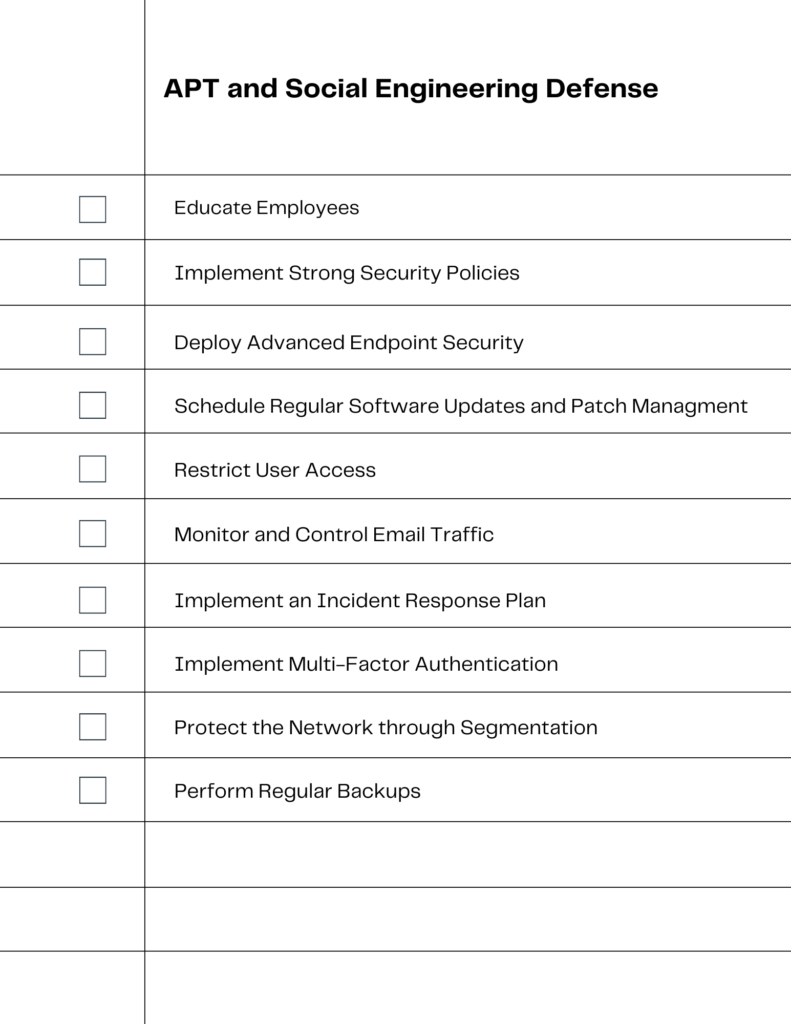Click the APT and Social Engineering Defense title
The image size is (791, 1024).
click(x=411, y=89)
